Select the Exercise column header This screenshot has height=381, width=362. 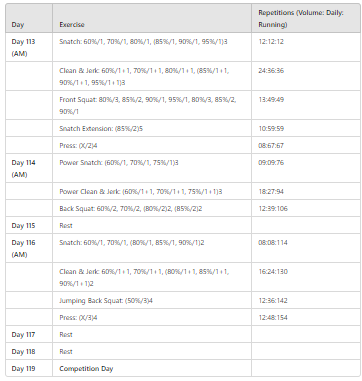coord(152,18)
